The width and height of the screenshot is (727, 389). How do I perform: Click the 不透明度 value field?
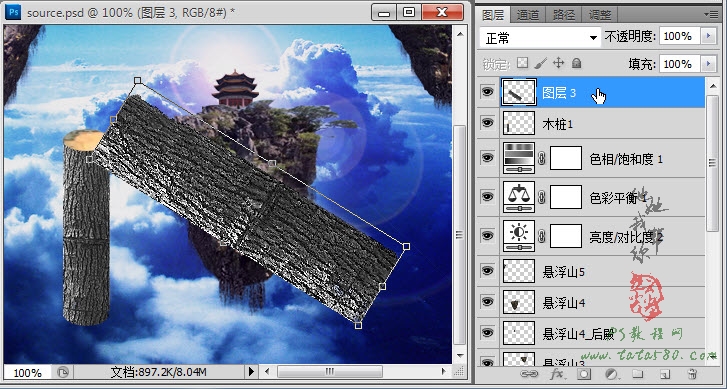680,36
